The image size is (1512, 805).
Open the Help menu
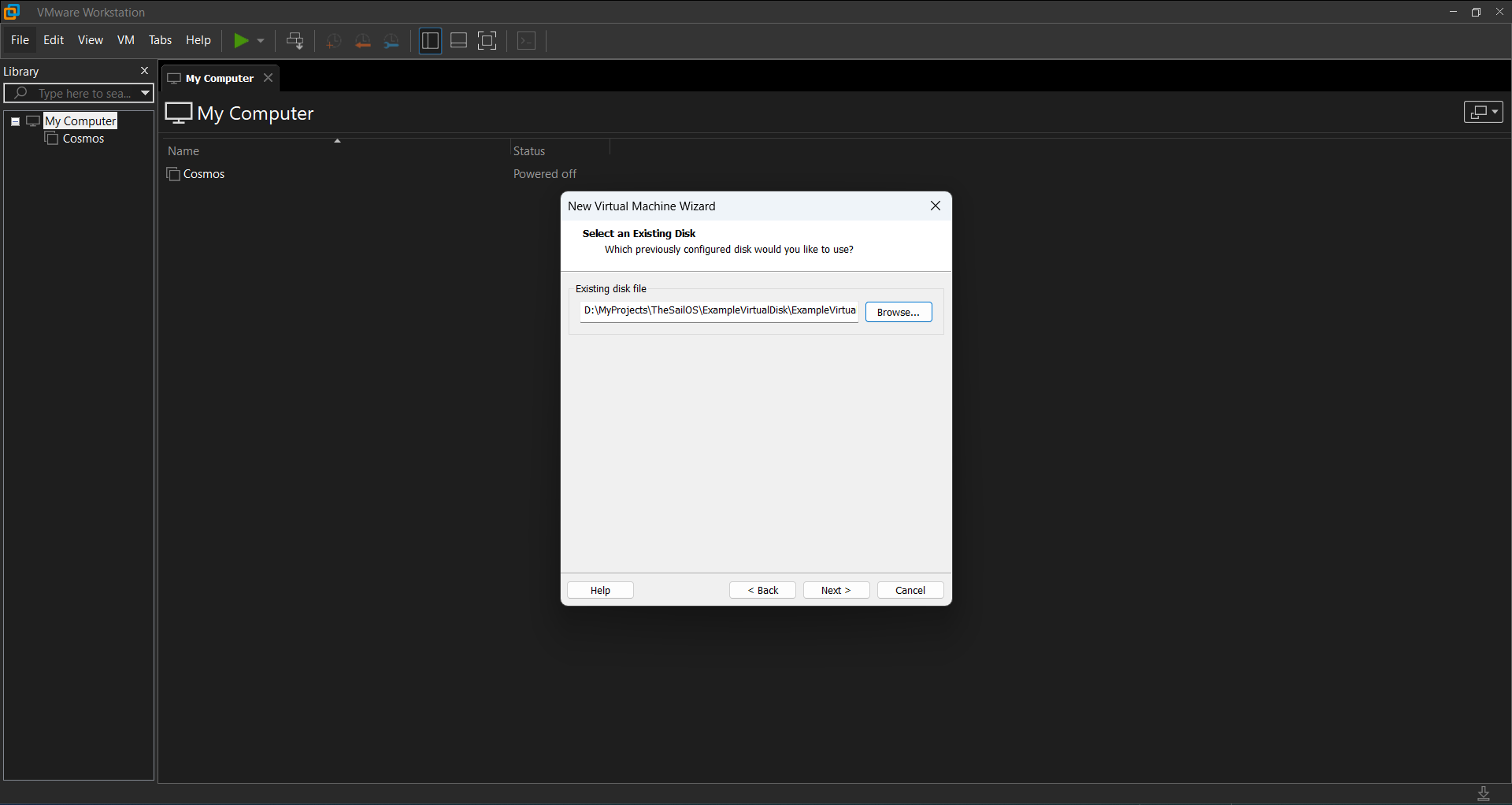(198, 40)
